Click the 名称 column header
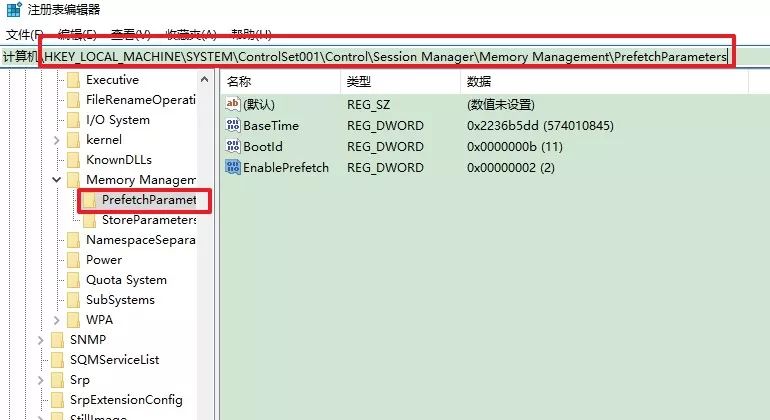 [280, 82]
